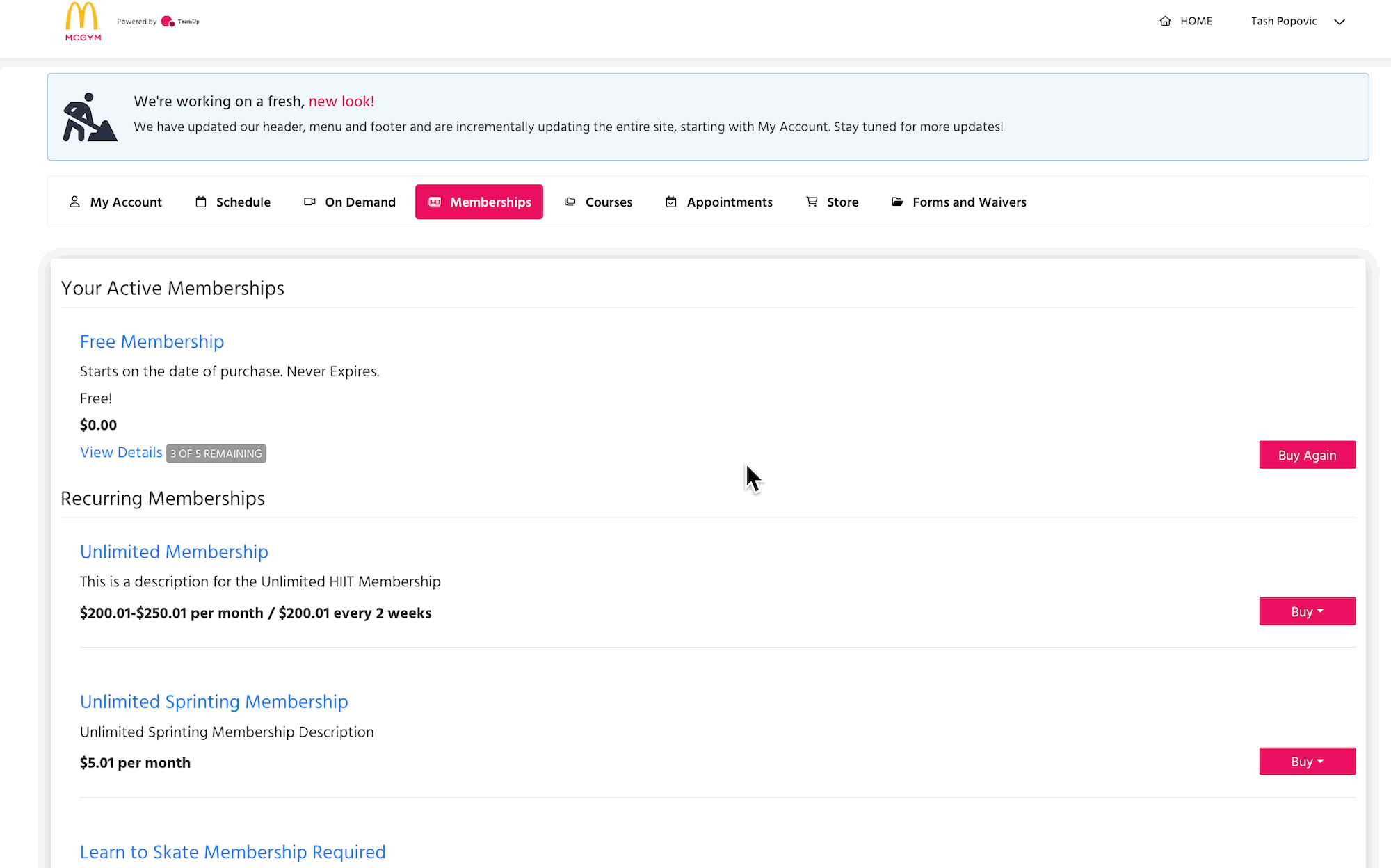Click the card icon on Memberships tab
The image size is (1391, 868).
(x=435, y=202)
